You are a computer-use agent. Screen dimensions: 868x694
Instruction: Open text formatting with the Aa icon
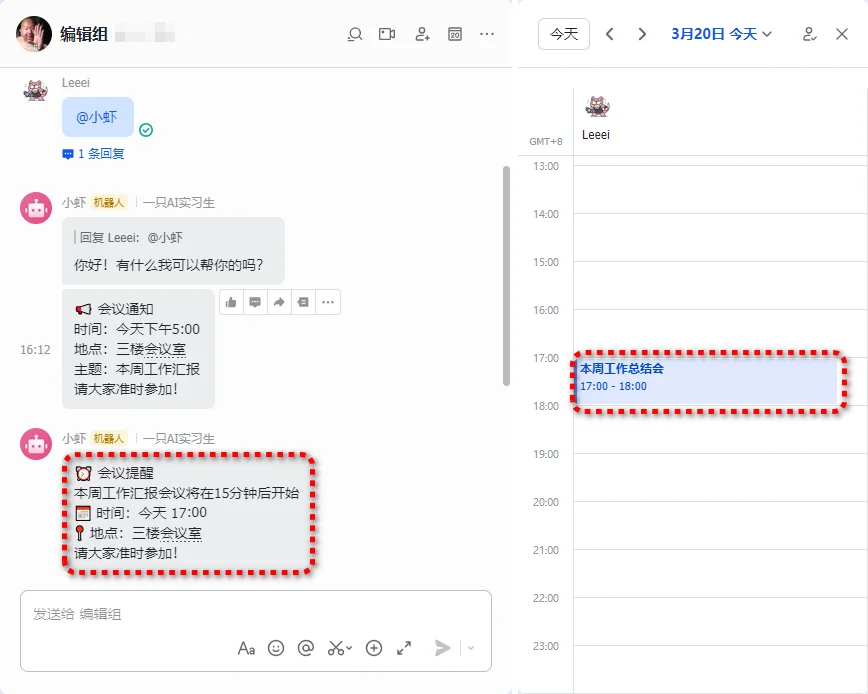coord(246,648)
